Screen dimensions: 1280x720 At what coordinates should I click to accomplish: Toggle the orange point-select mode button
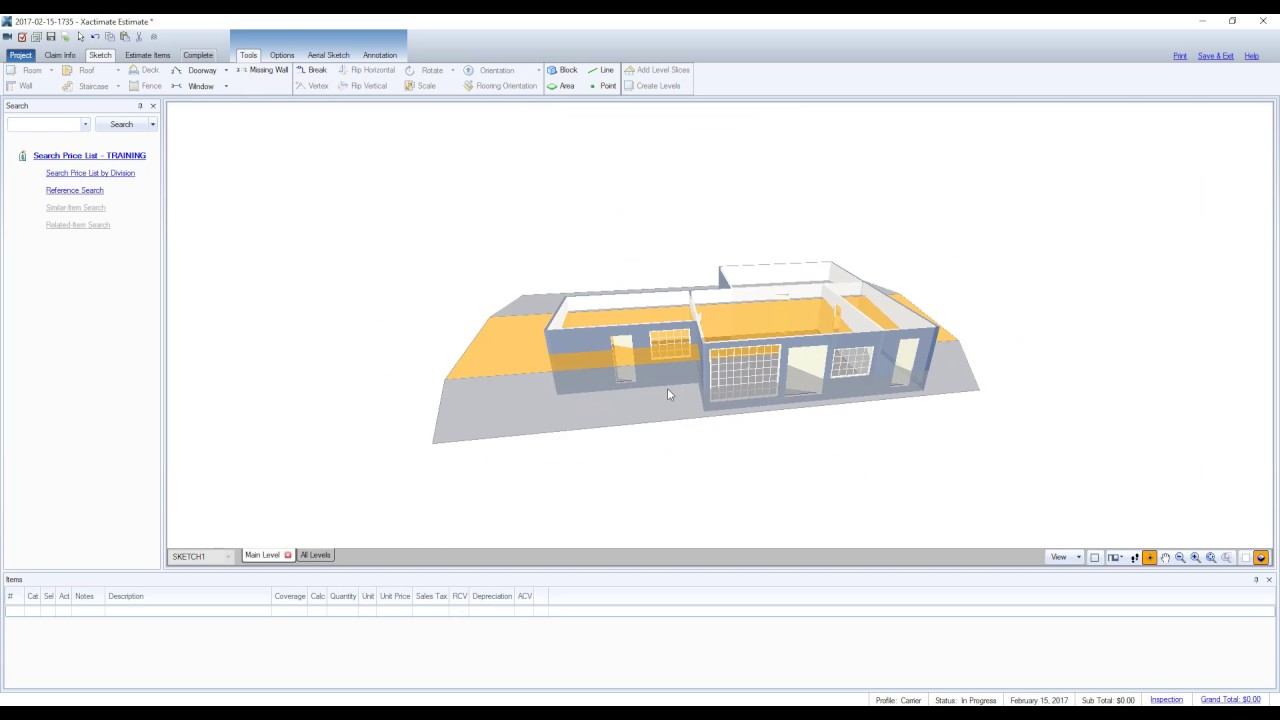1149,557
